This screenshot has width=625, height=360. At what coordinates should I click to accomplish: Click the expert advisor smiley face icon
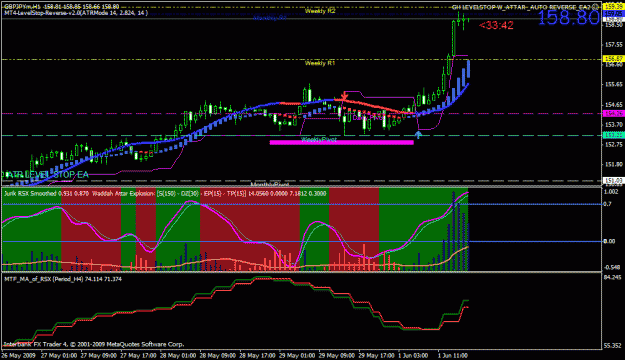595,7
